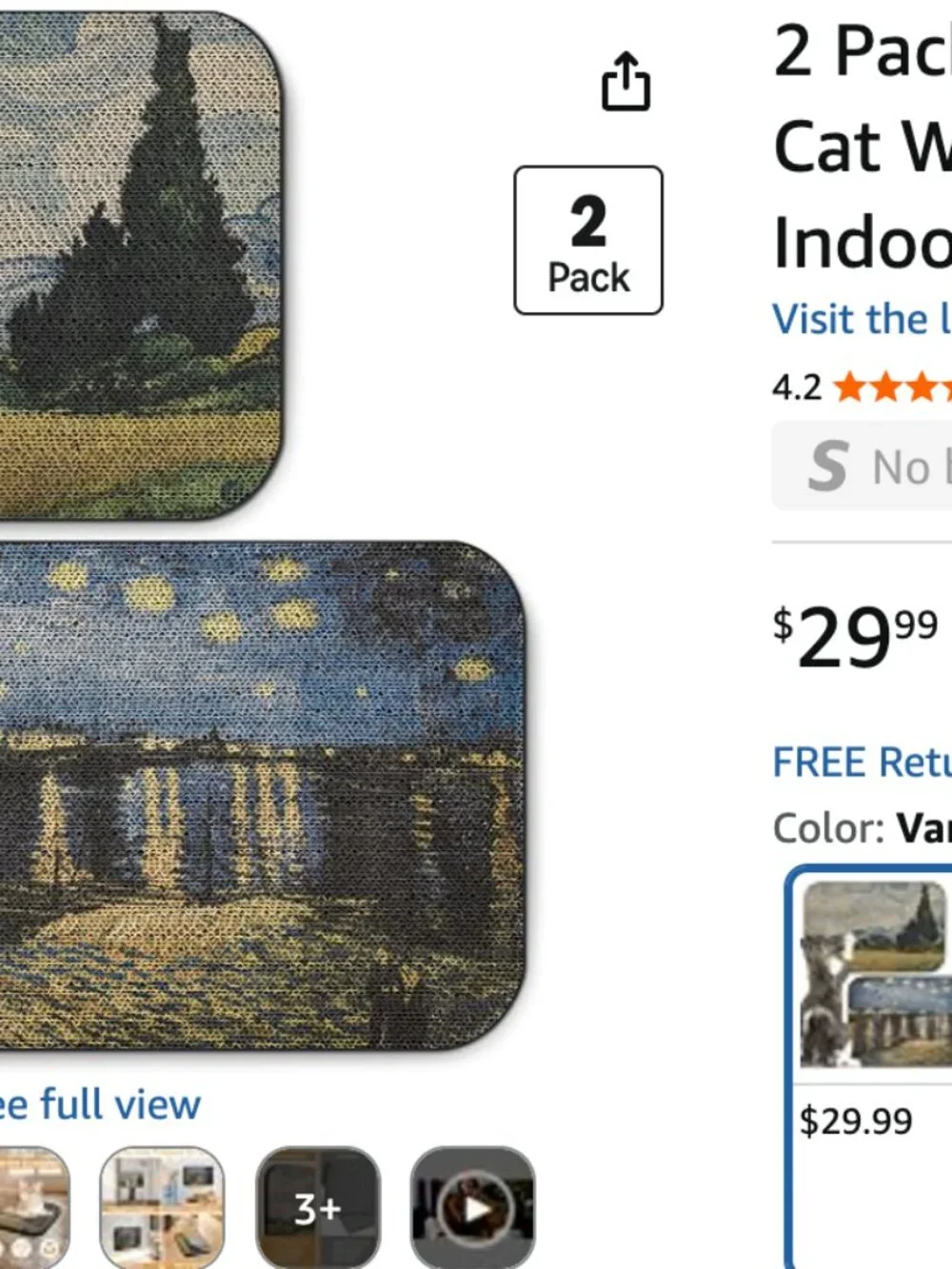Click the gray "No" badge text
The width and height of the screenshot is (952, 1269).
pyautogui.click(x=902, y=467)
